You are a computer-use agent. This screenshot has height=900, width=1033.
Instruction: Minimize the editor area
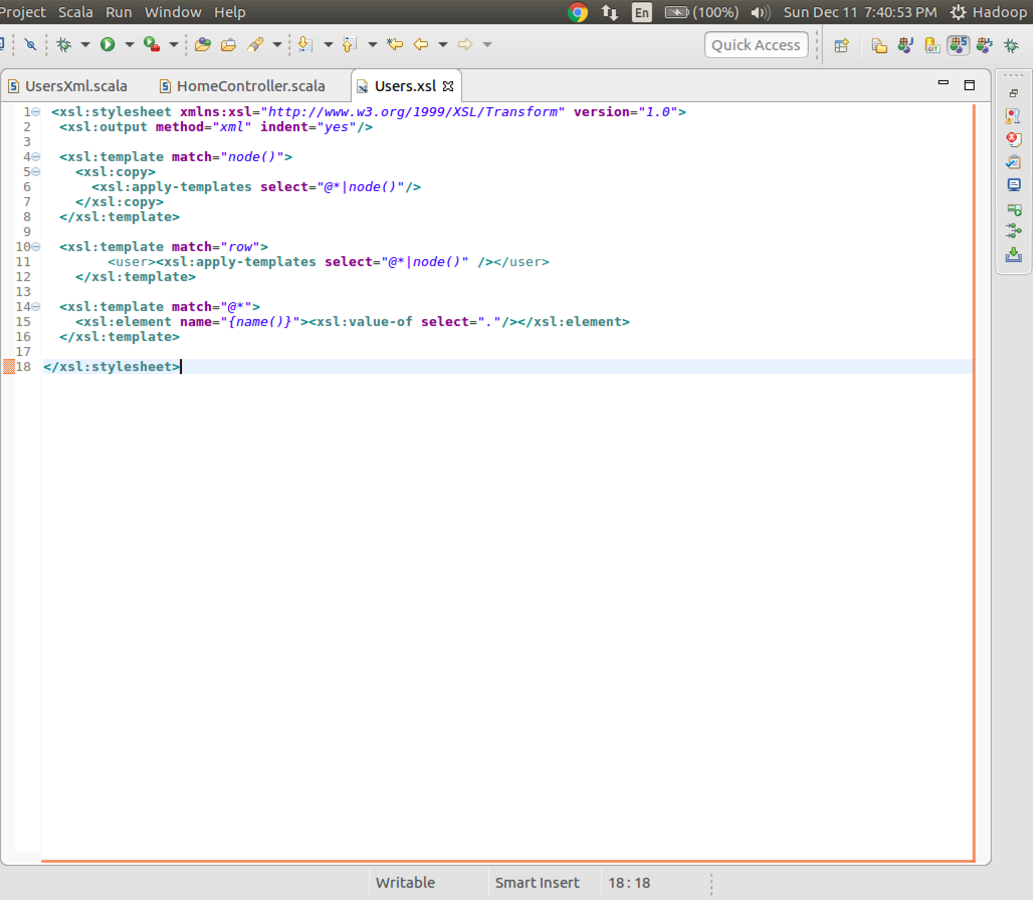click(943, 84)
